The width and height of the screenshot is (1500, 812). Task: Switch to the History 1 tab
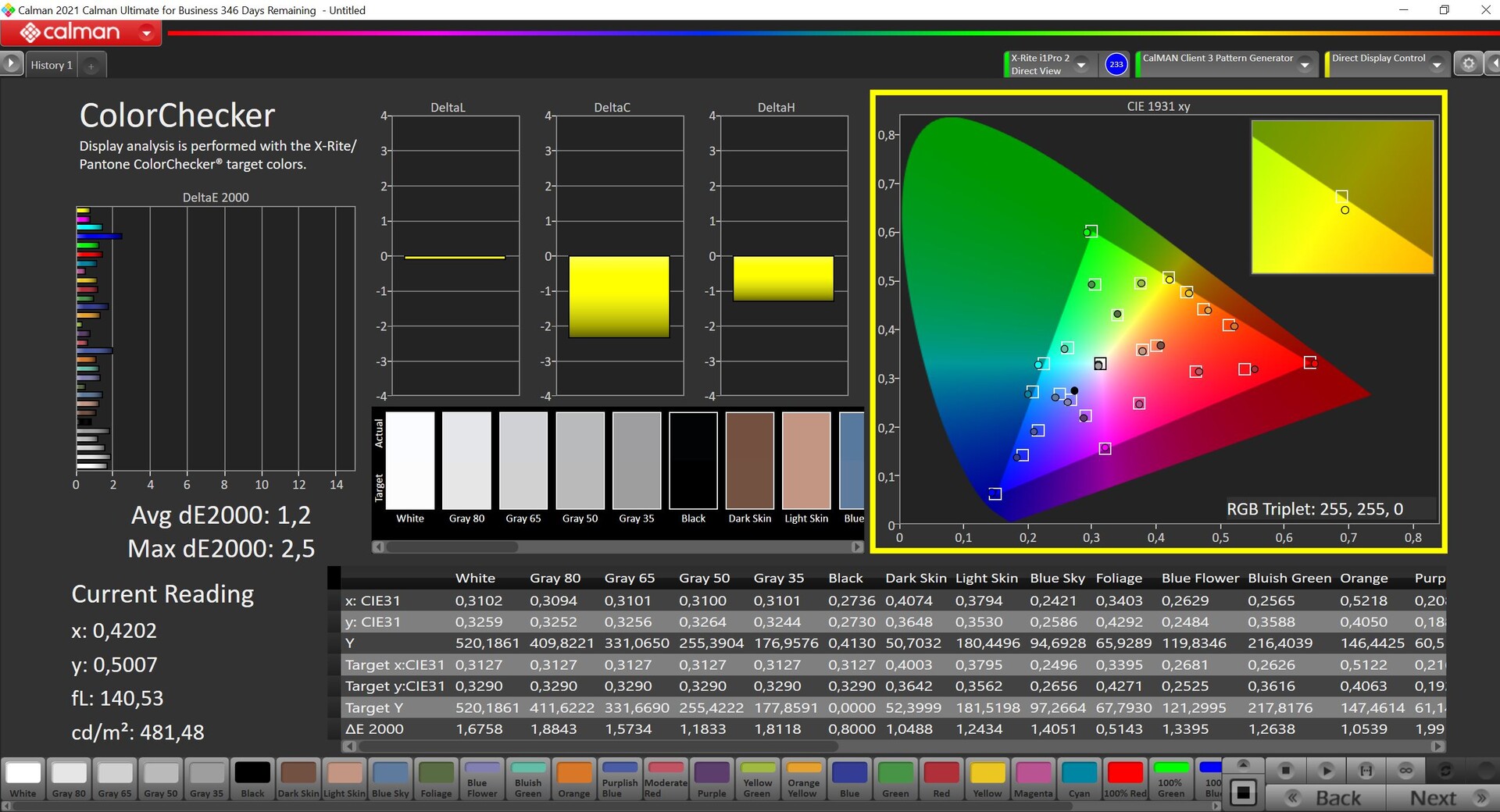click(52, 66)
